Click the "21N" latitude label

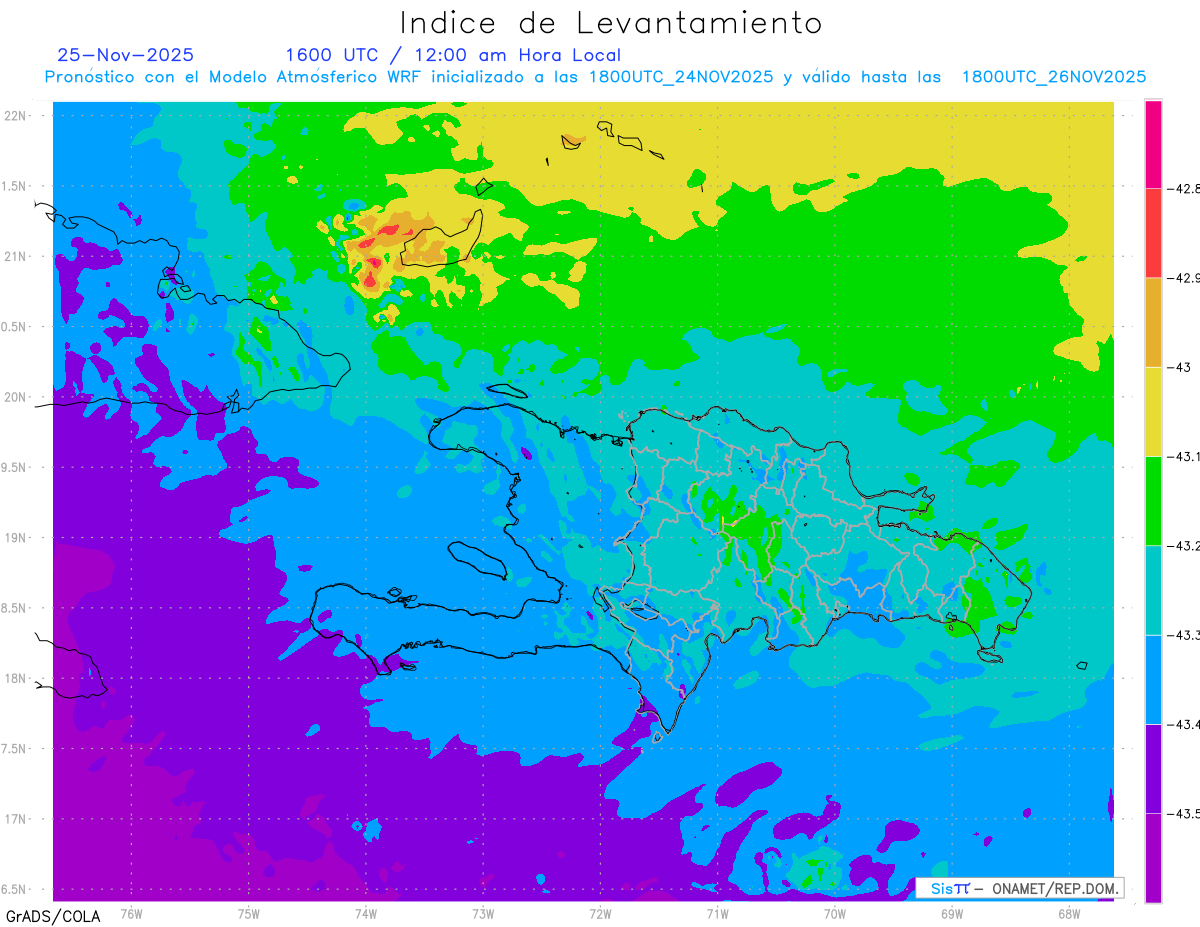15,256
